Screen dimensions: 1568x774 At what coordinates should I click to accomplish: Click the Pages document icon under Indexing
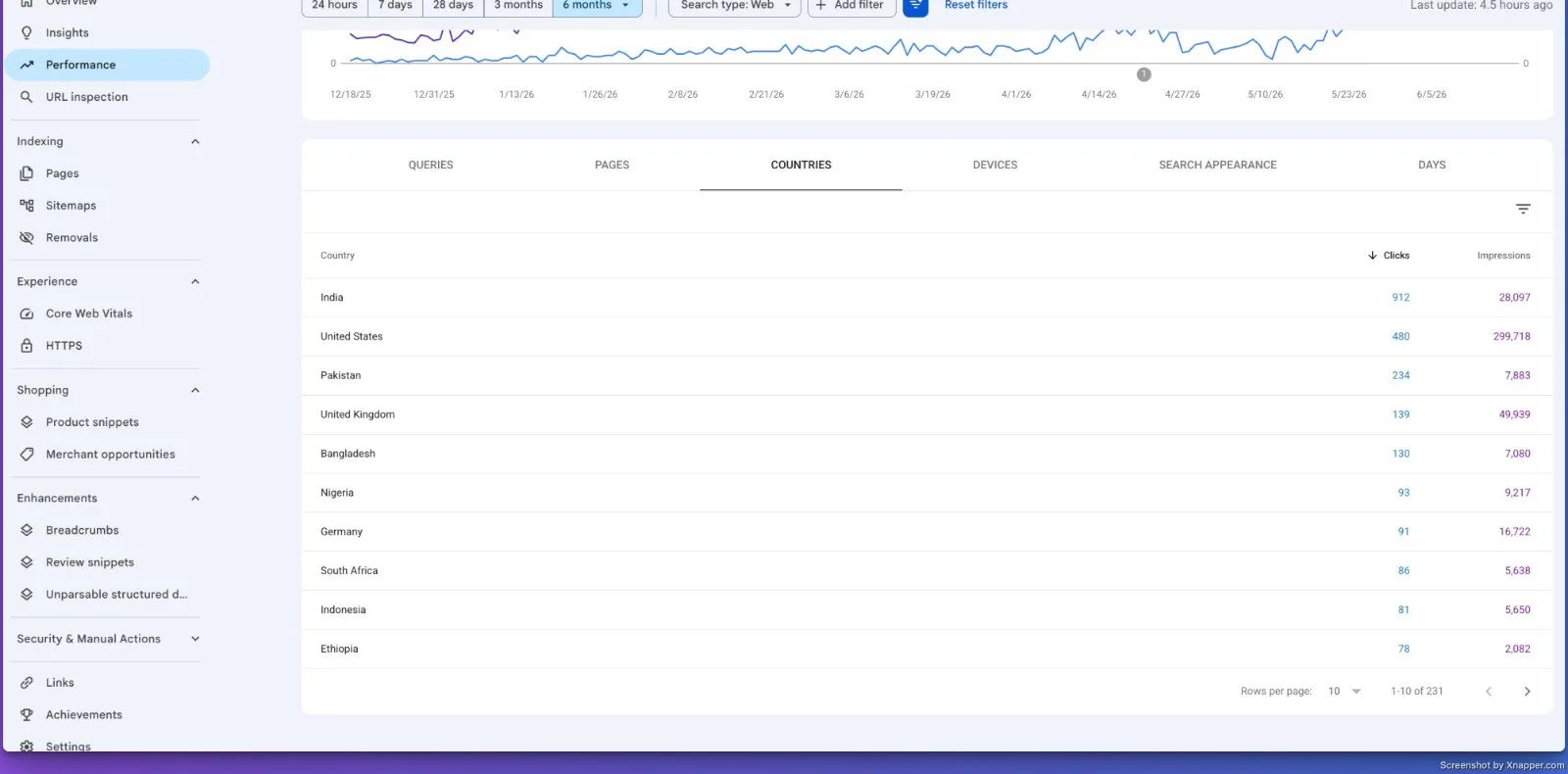pos(26,173)
